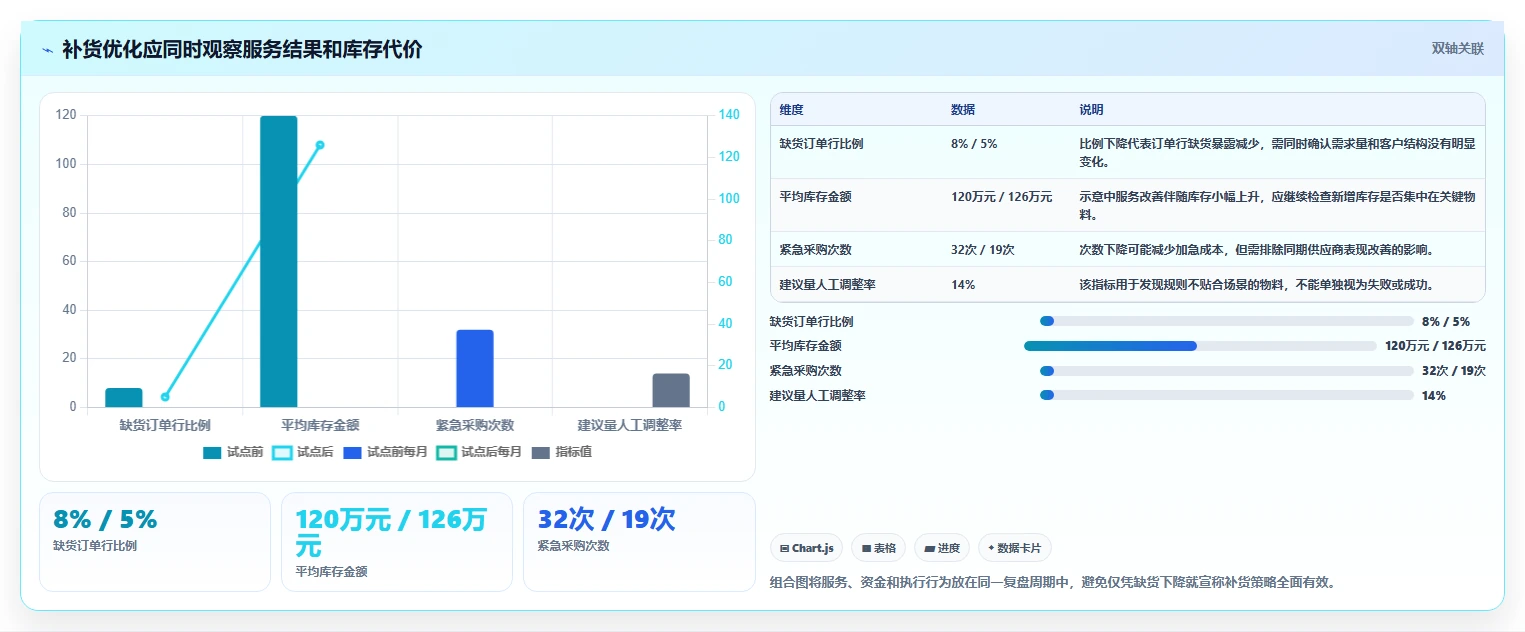
Task: Click the 缺货订单行比例 progress bar
Action: pos(1227,321)
